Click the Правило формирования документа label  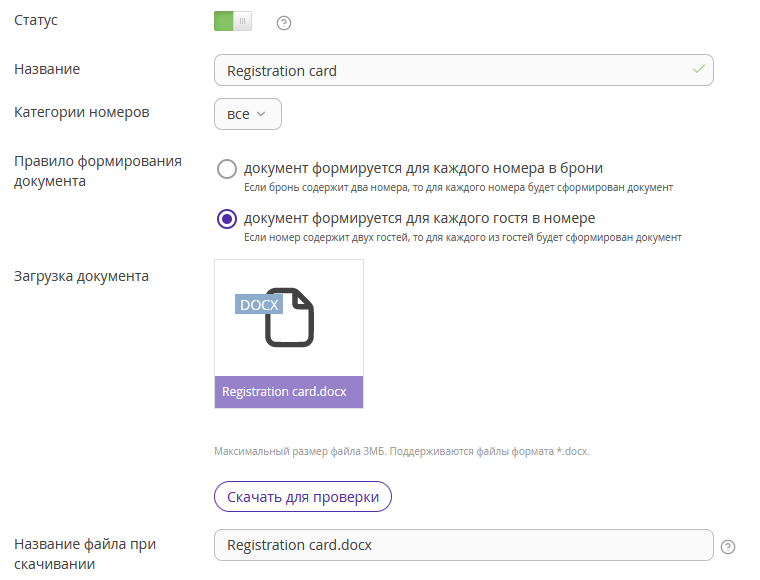[98, 171]
